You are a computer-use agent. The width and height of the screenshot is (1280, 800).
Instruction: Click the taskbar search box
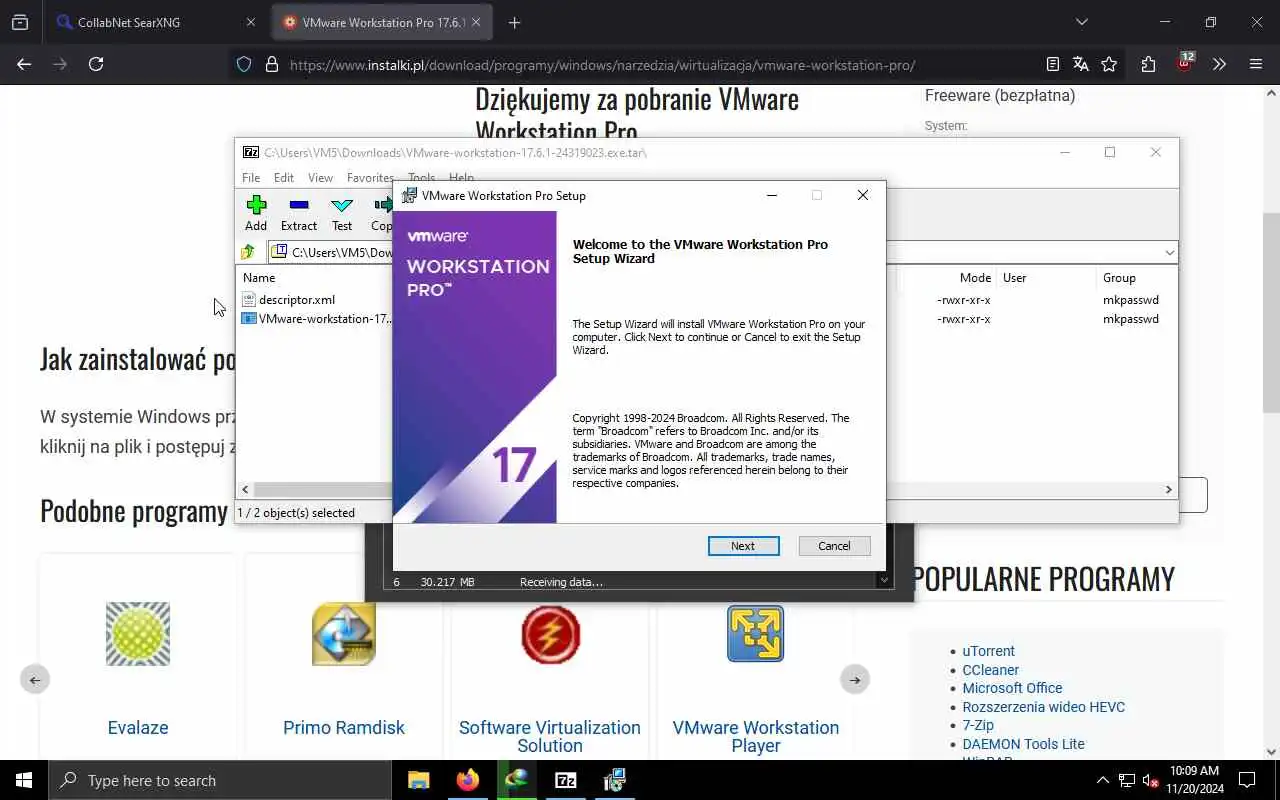(x=220, y=780)
